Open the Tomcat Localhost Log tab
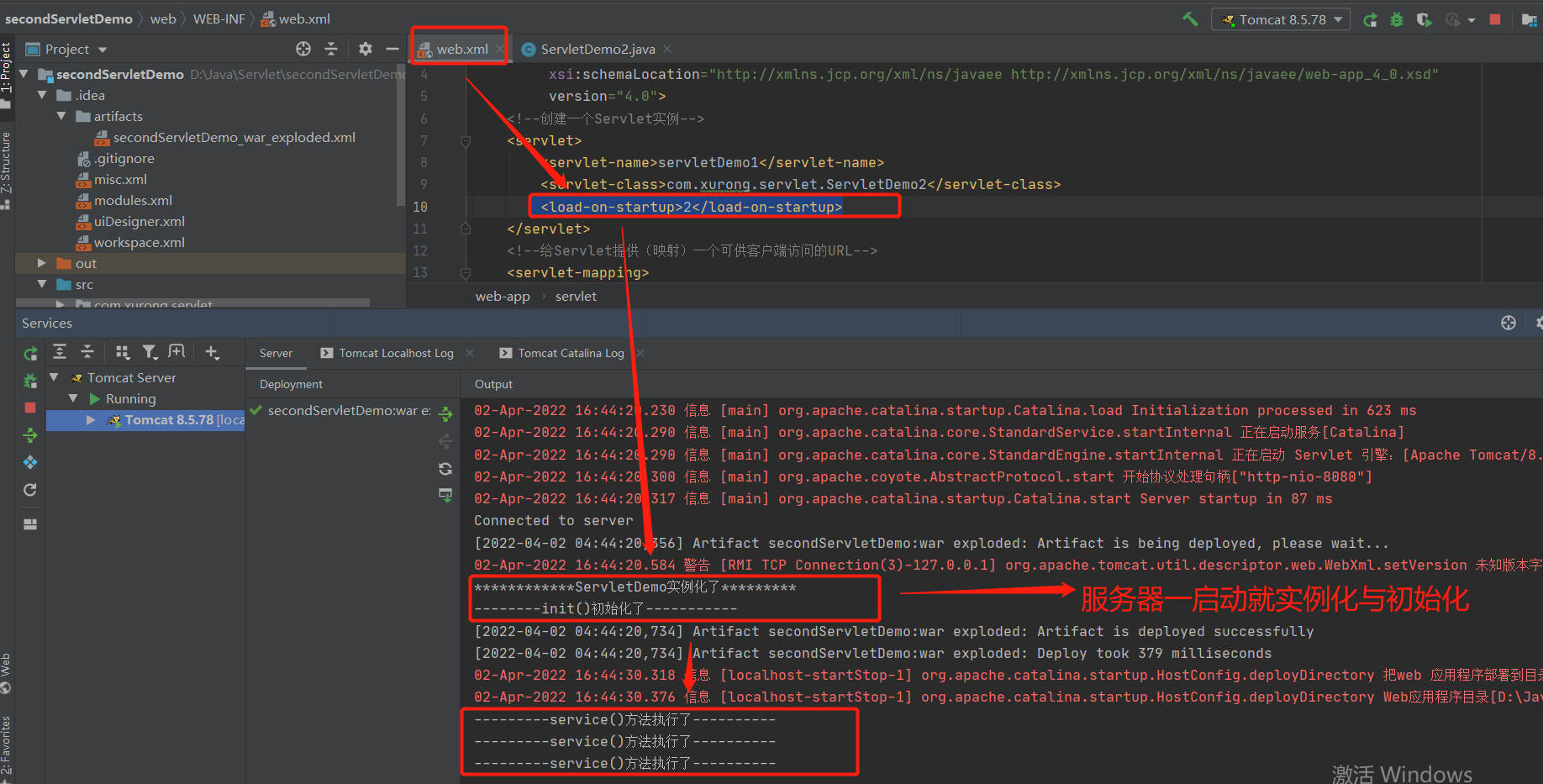The image size is (1543, 784). pos(387,353)
